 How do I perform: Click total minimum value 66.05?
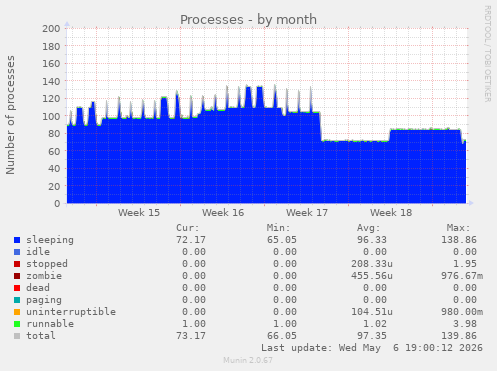282,336
